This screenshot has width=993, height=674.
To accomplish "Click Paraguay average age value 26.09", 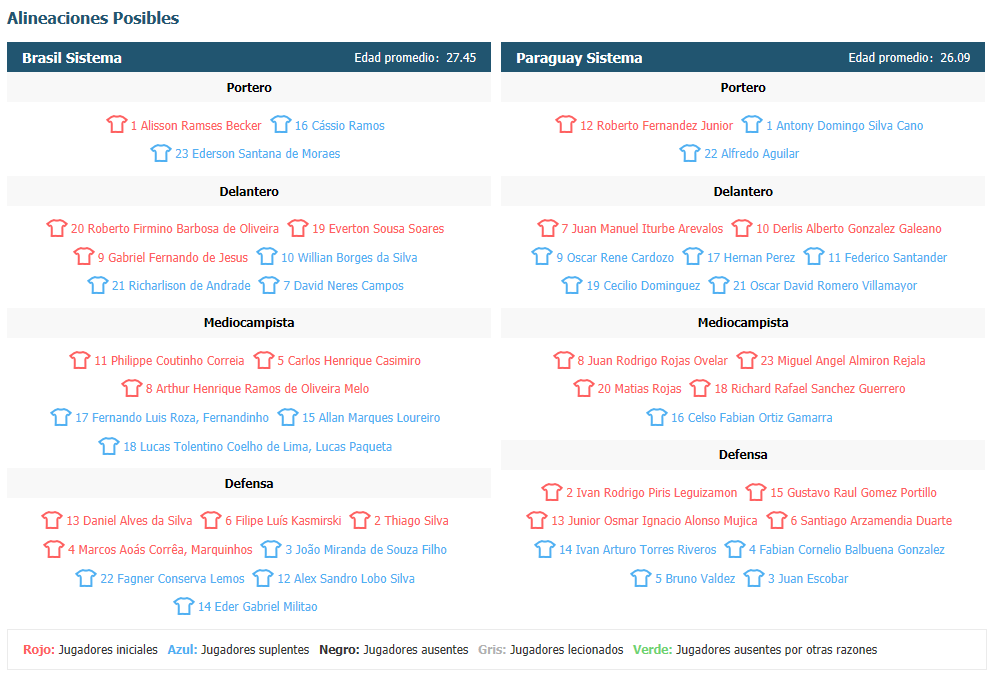I will [955, 58].
